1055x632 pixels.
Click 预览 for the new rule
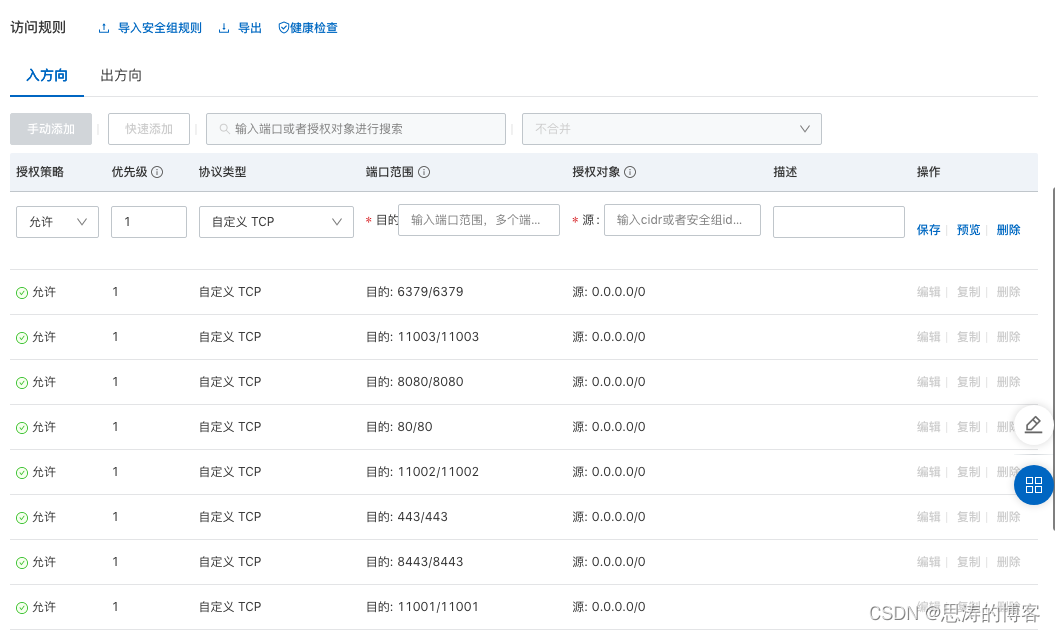pos(969,230)
